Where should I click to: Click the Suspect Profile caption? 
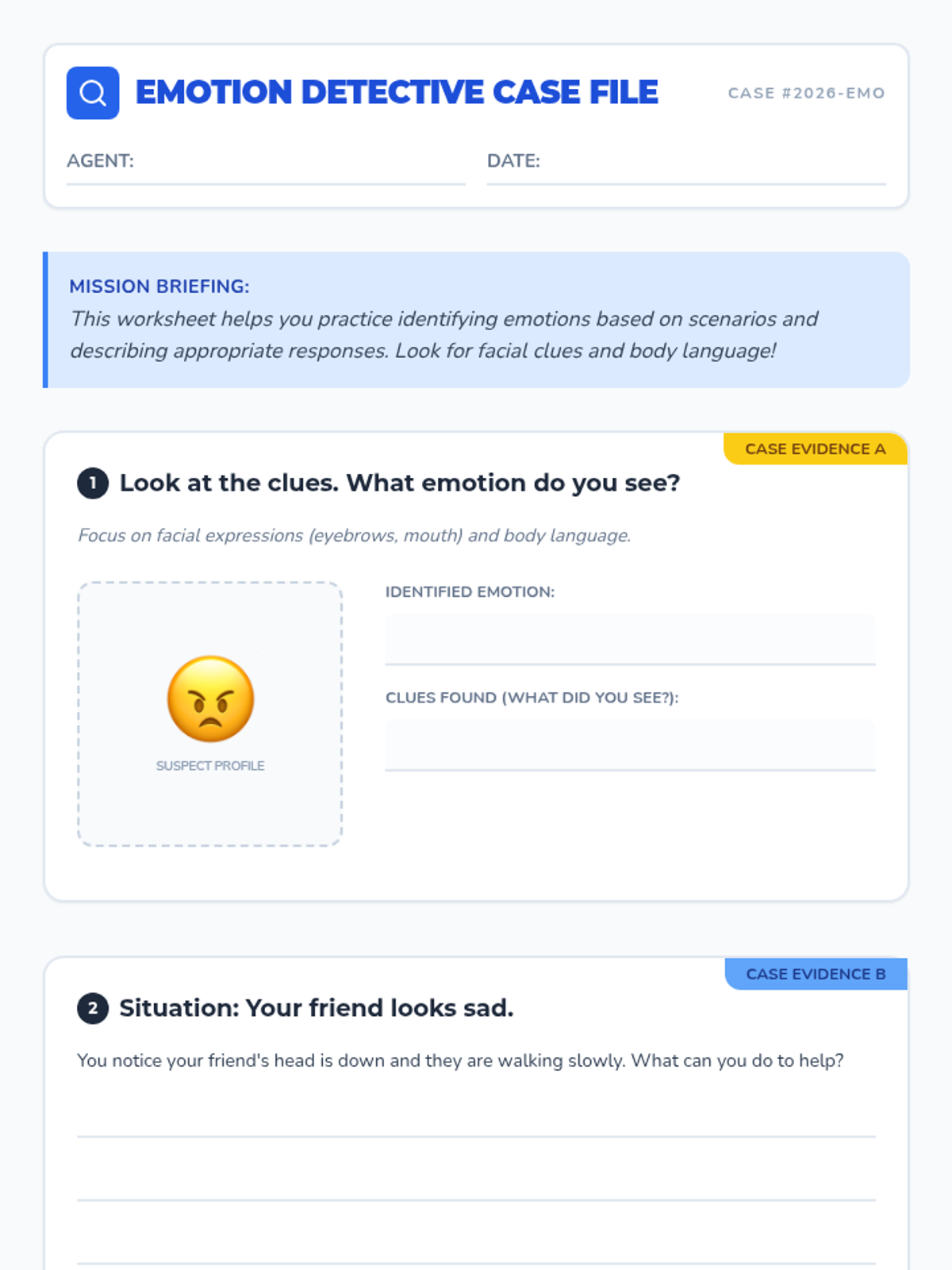(210, 766)
